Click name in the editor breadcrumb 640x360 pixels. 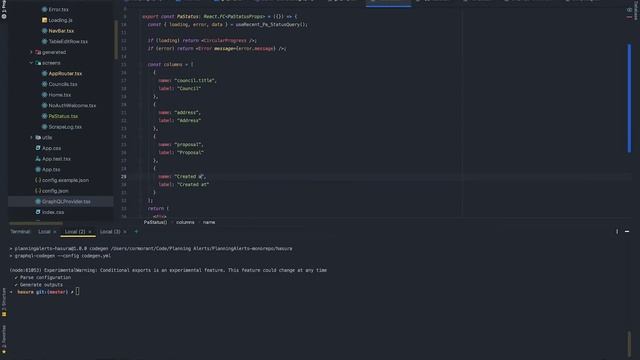coord(209,222)
